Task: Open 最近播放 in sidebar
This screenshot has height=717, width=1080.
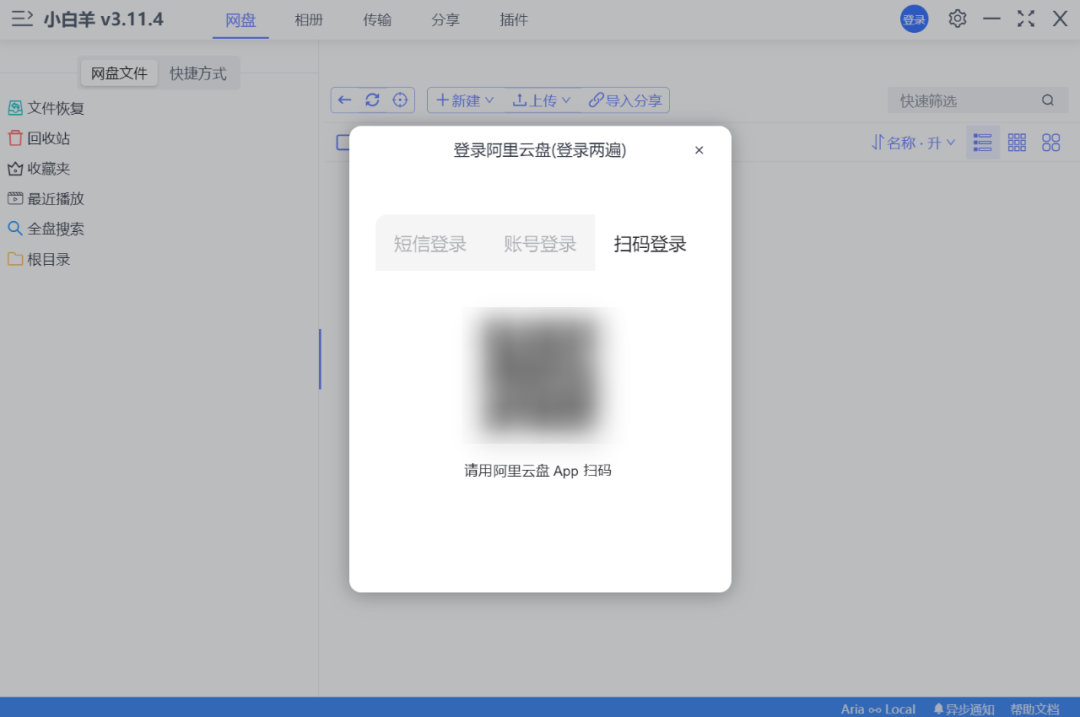Action: (x=46, y=199)
